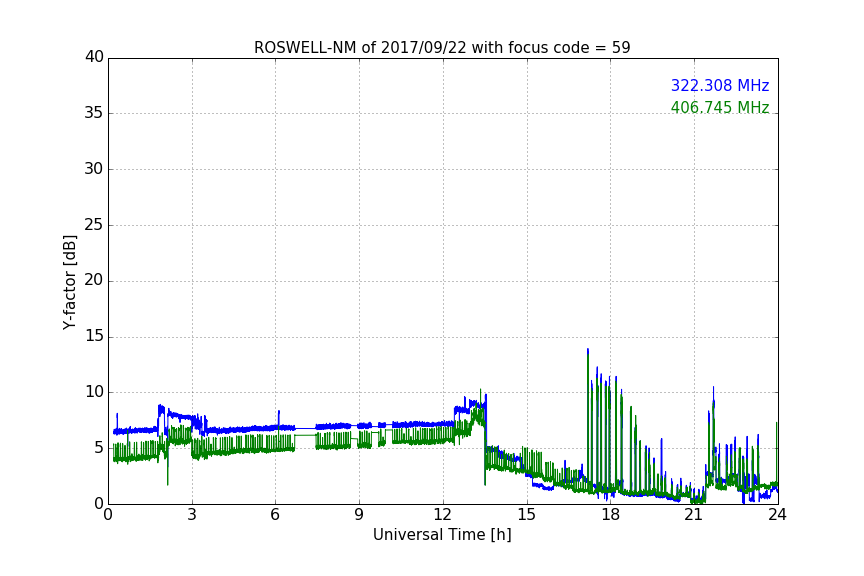
Task: Click the 10 tick on the Y axis
Action: [x=94, y=392]
